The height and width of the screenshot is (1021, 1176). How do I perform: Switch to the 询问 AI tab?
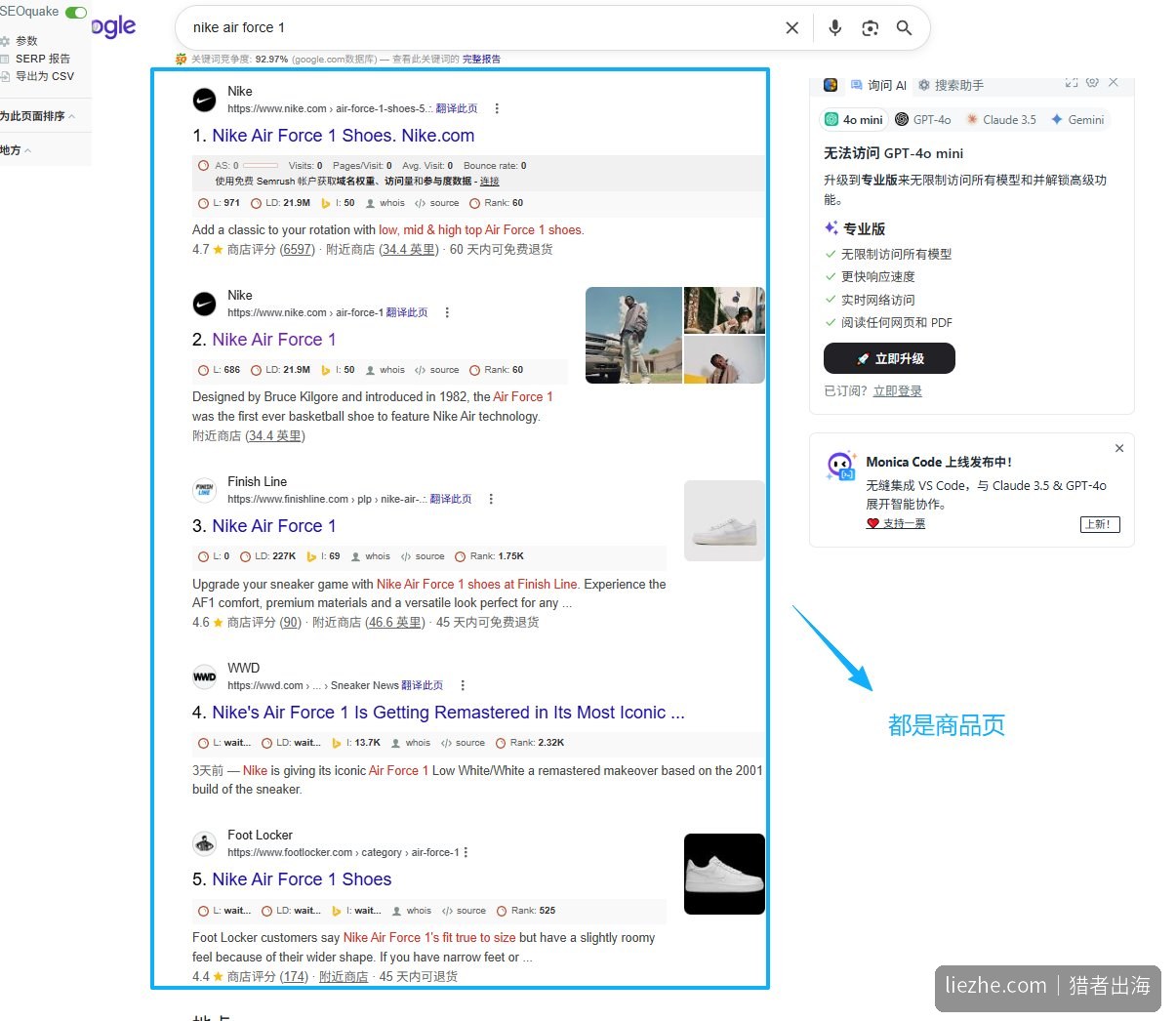878,85
